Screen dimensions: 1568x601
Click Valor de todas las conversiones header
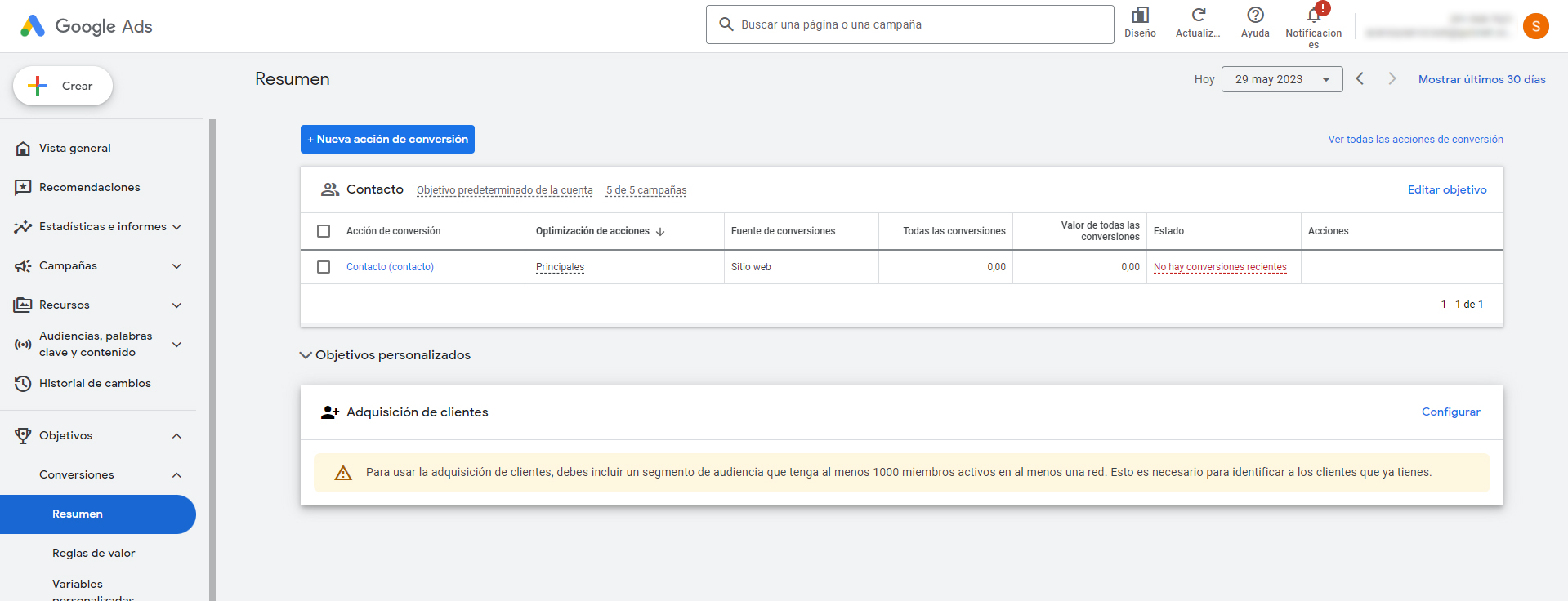pos(1100,231)
